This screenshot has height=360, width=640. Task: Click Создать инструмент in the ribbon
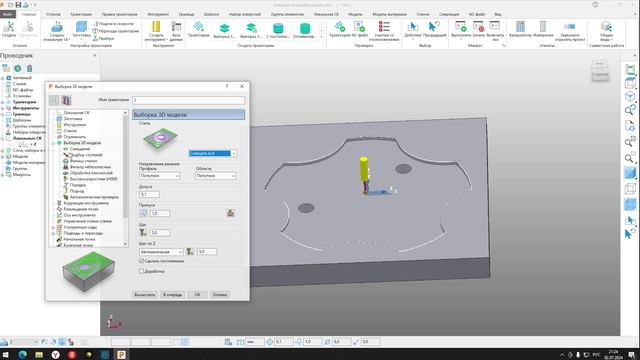coord(155,31)
